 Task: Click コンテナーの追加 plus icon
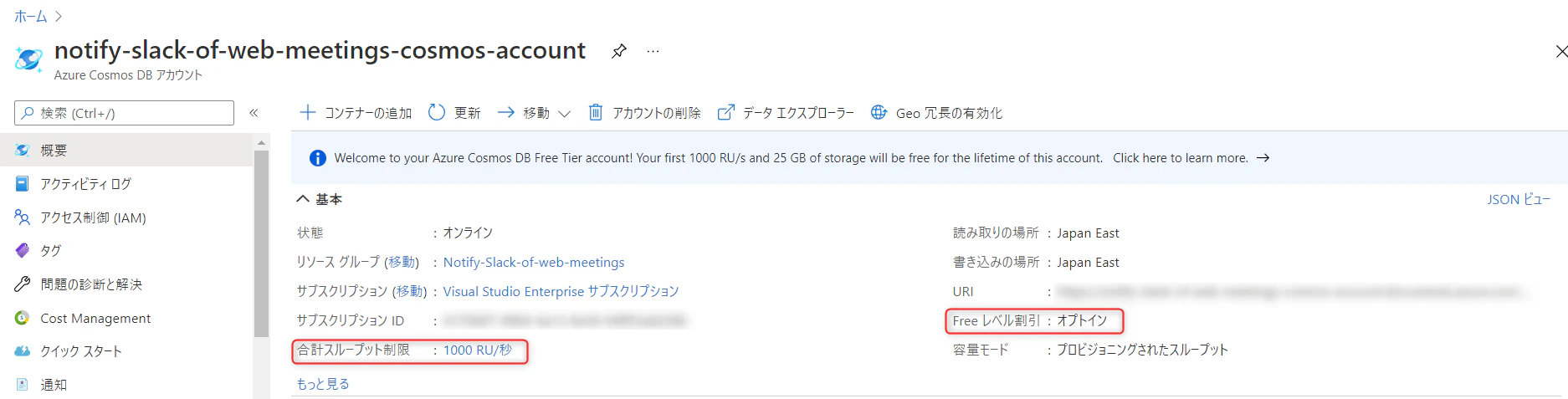click(x=308, y=112)
